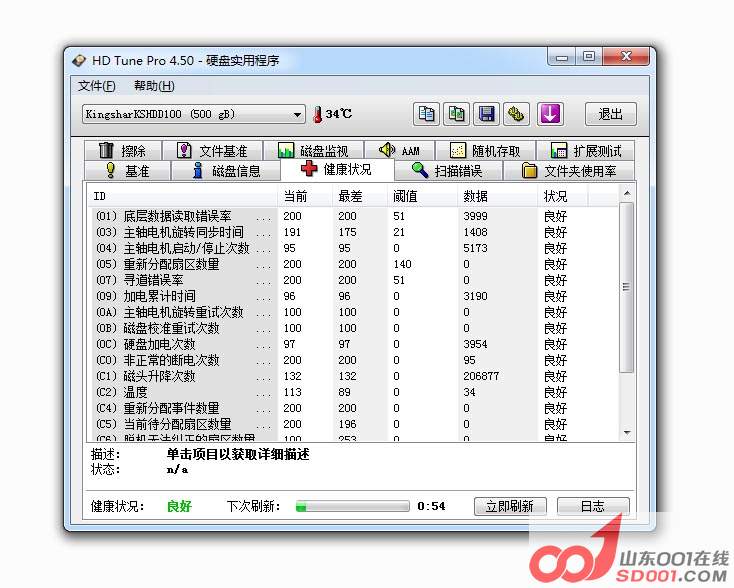Open the 扫描错误 error scan tab
This screenshot has height=588, width=734.
pyautogui.click(x=447, y=171)
